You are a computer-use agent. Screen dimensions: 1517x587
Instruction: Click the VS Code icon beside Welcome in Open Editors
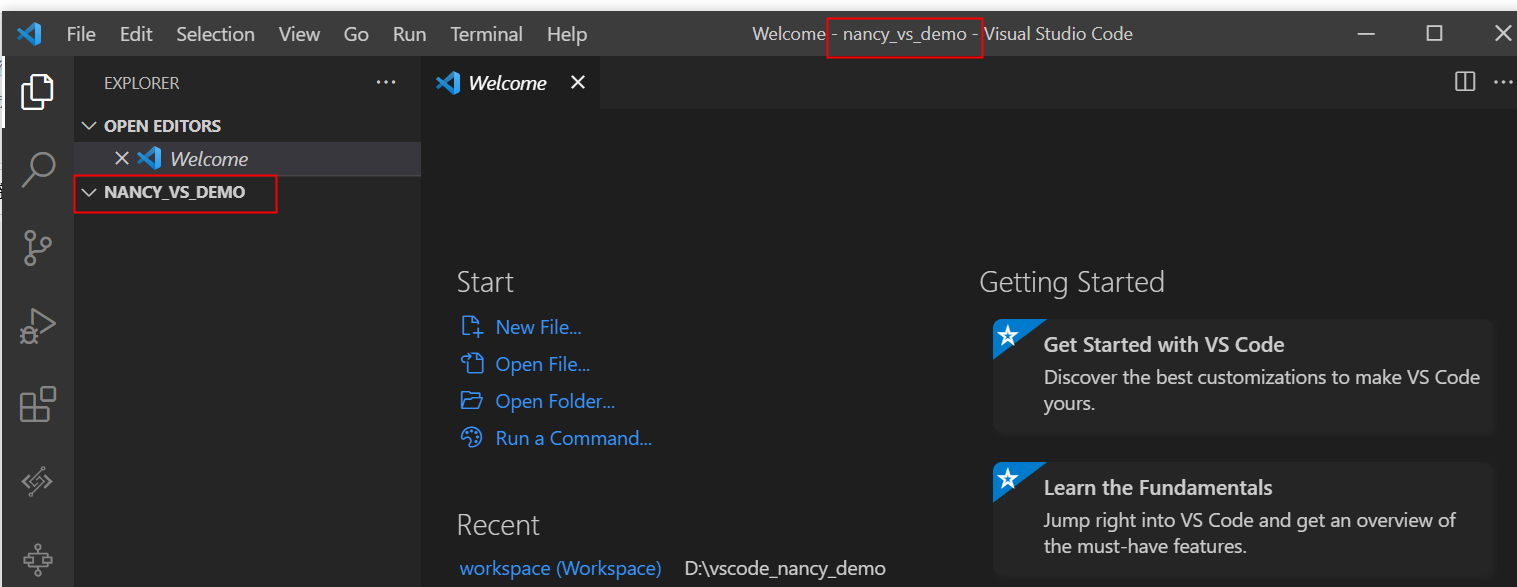[x=149, y=158]
